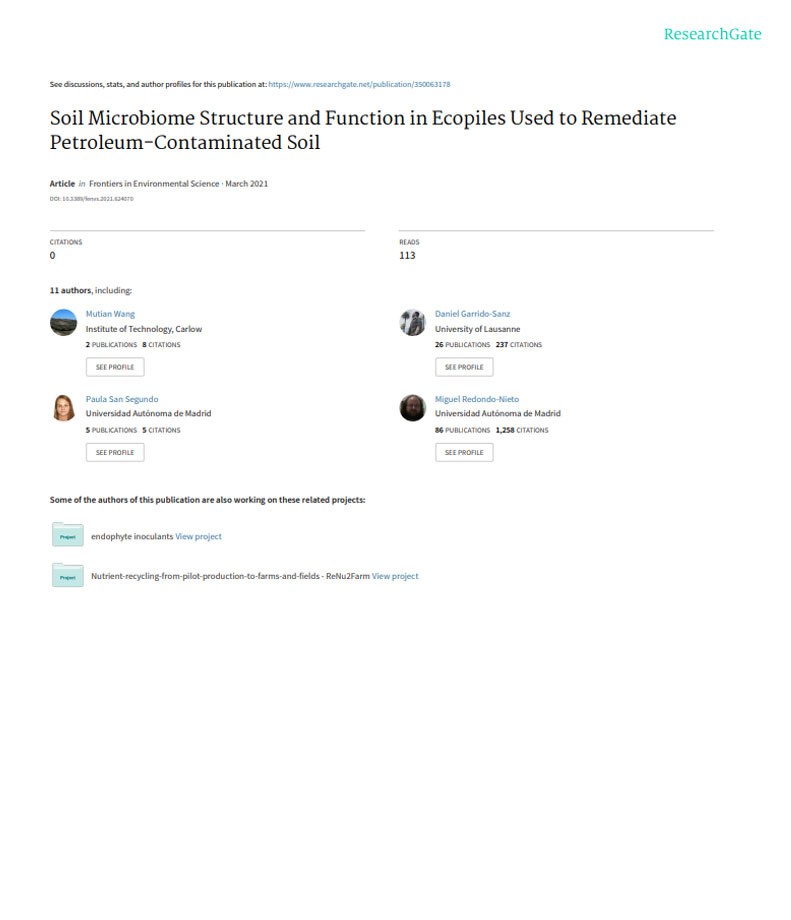This screenshot has height=920, width=791.
Task: Open the Daniel Garrido-Sanz author link
Action: click(x=472, y=314)
